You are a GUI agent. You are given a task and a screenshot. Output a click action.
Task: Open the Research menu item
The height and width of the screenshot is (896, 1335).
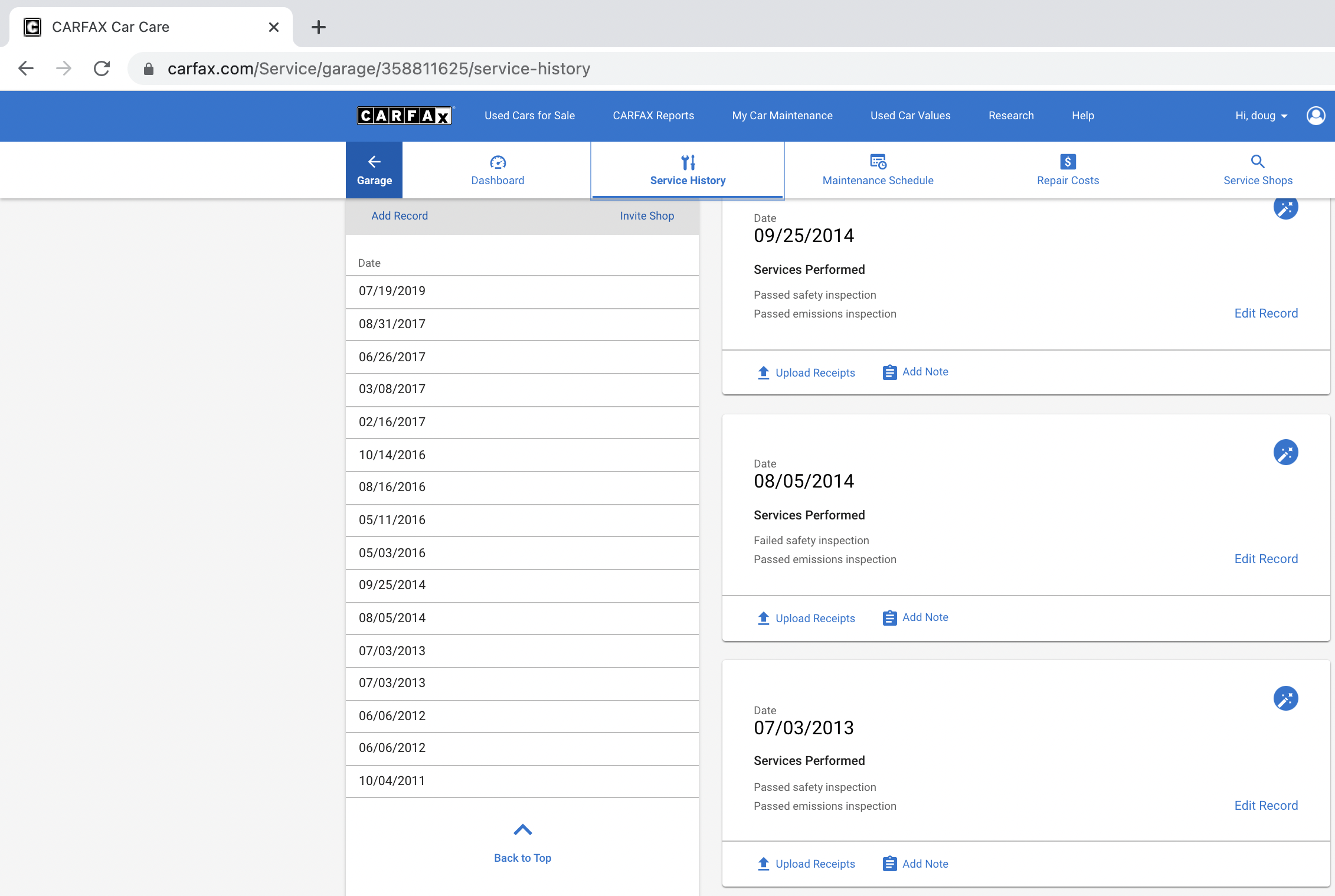(x=1011, y=116)
